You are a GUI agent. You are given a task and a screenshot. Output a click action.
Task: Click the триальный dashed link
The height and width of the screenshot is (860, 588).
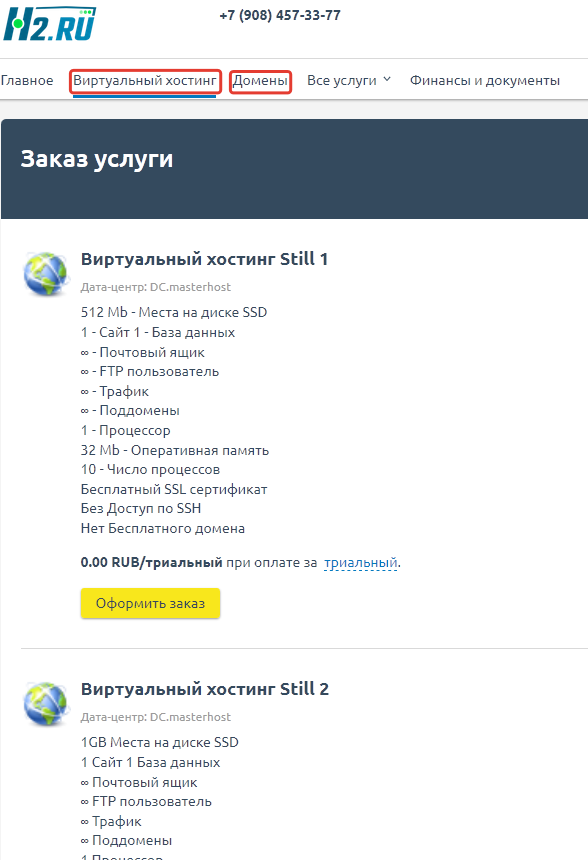click(x=360, y=563)
